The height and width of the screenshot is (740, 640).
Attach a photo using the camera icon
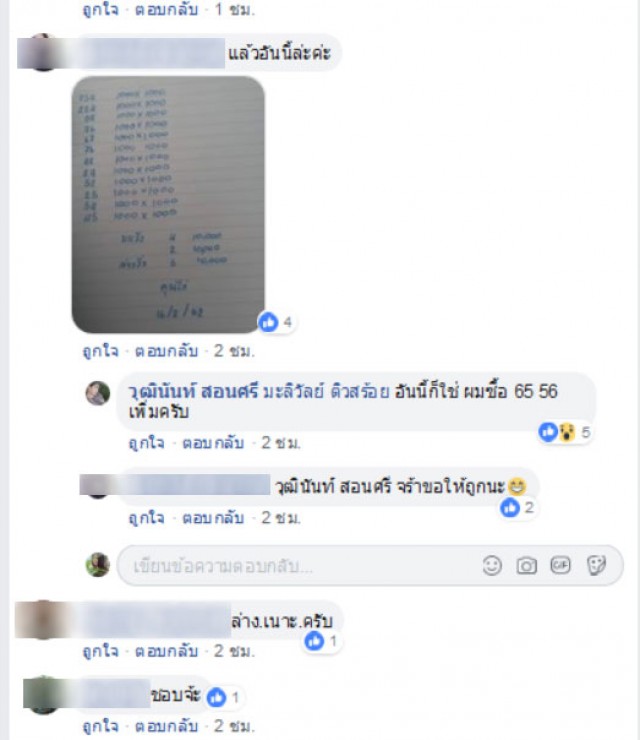pyautogui.click(x=526, y=565)
